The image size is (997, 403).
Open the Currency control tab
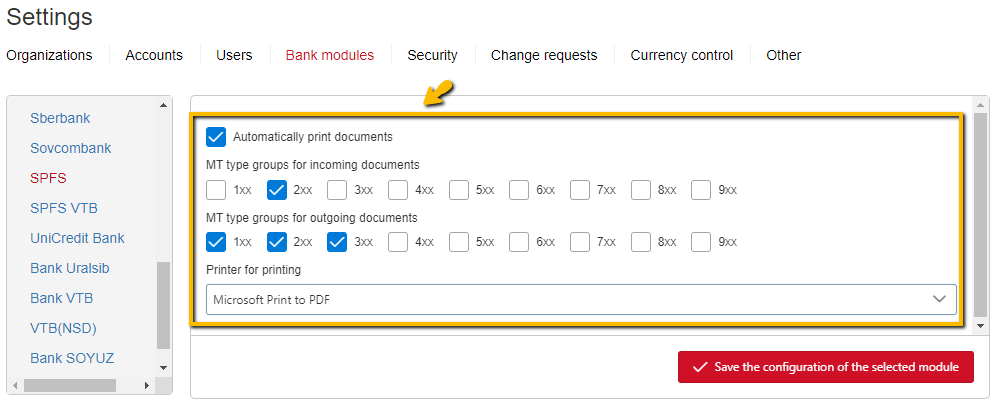tap(682, 55)
